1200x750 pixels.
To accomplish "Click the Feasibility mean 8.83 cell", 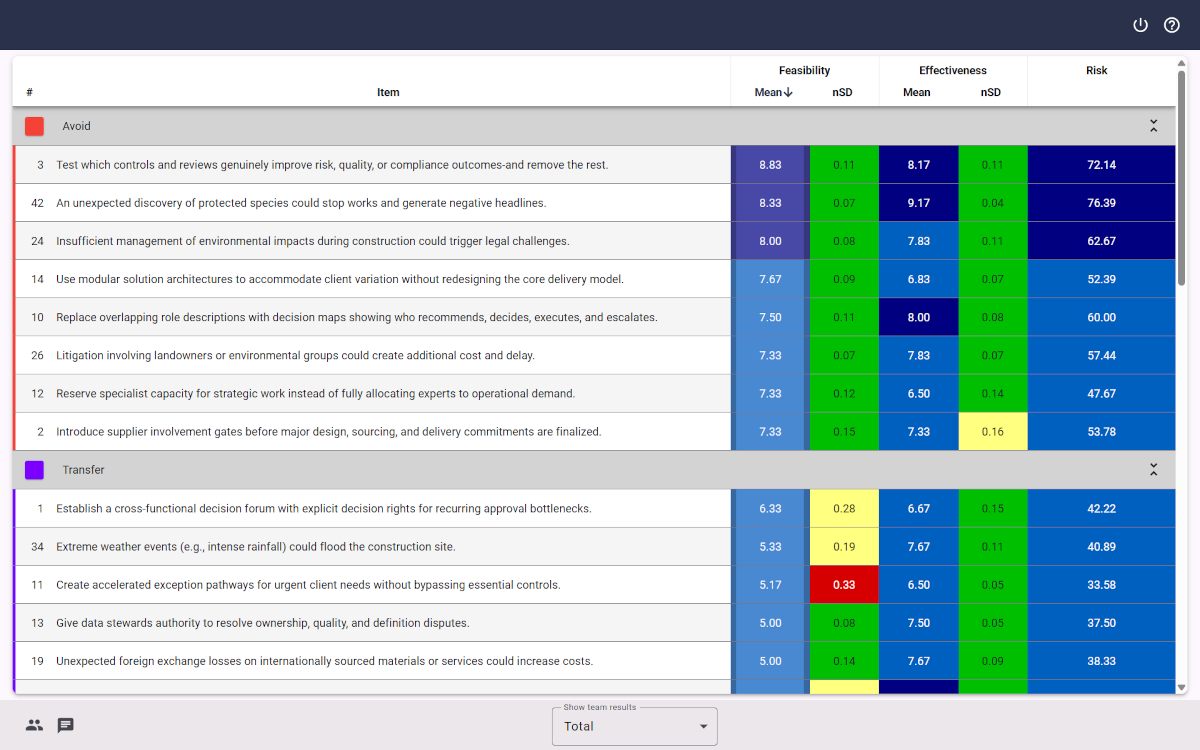I will click(x=770, y=165).
